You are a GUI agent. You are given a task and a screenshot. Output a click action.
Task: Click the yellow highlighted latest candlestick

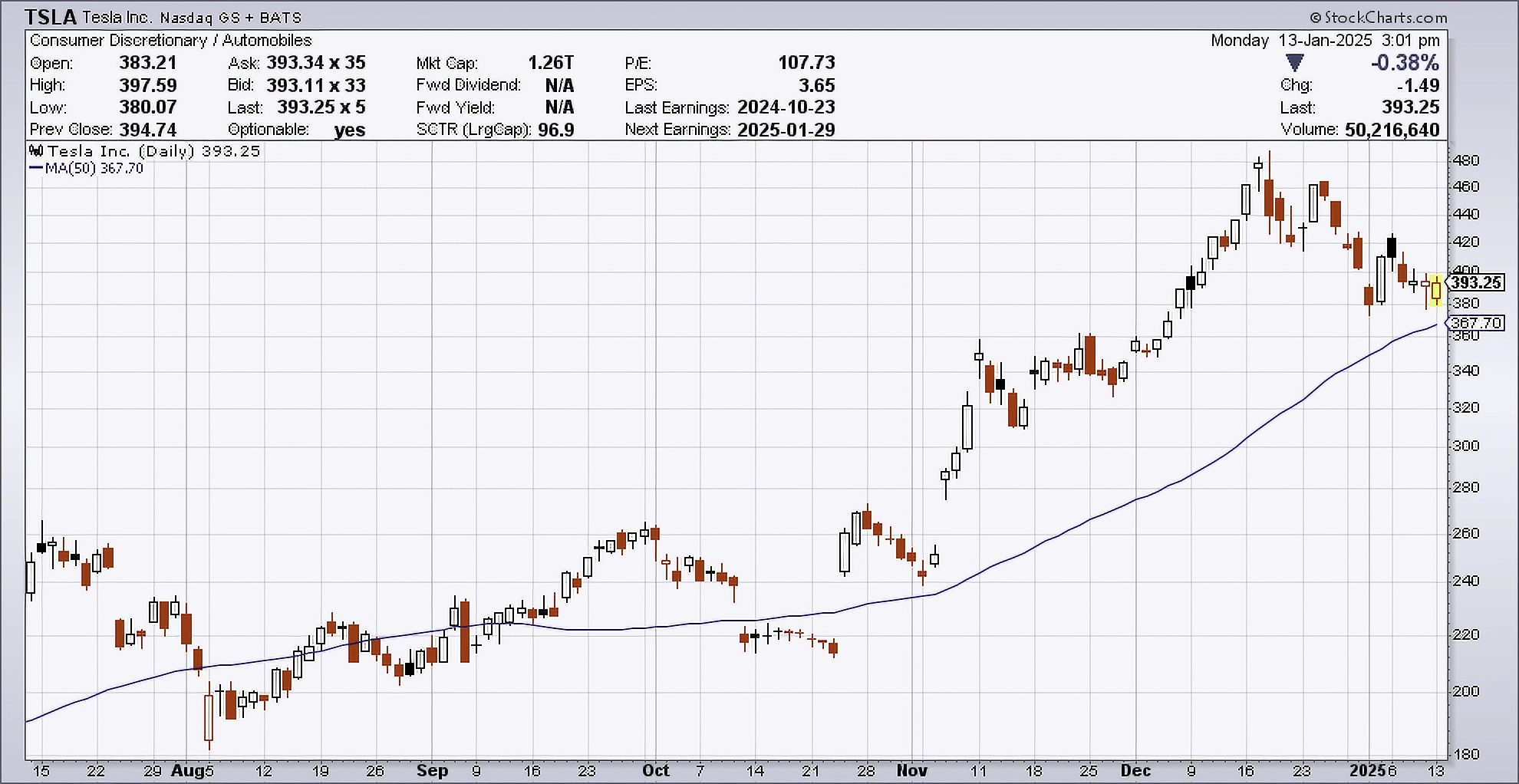tap(1435, 291)
